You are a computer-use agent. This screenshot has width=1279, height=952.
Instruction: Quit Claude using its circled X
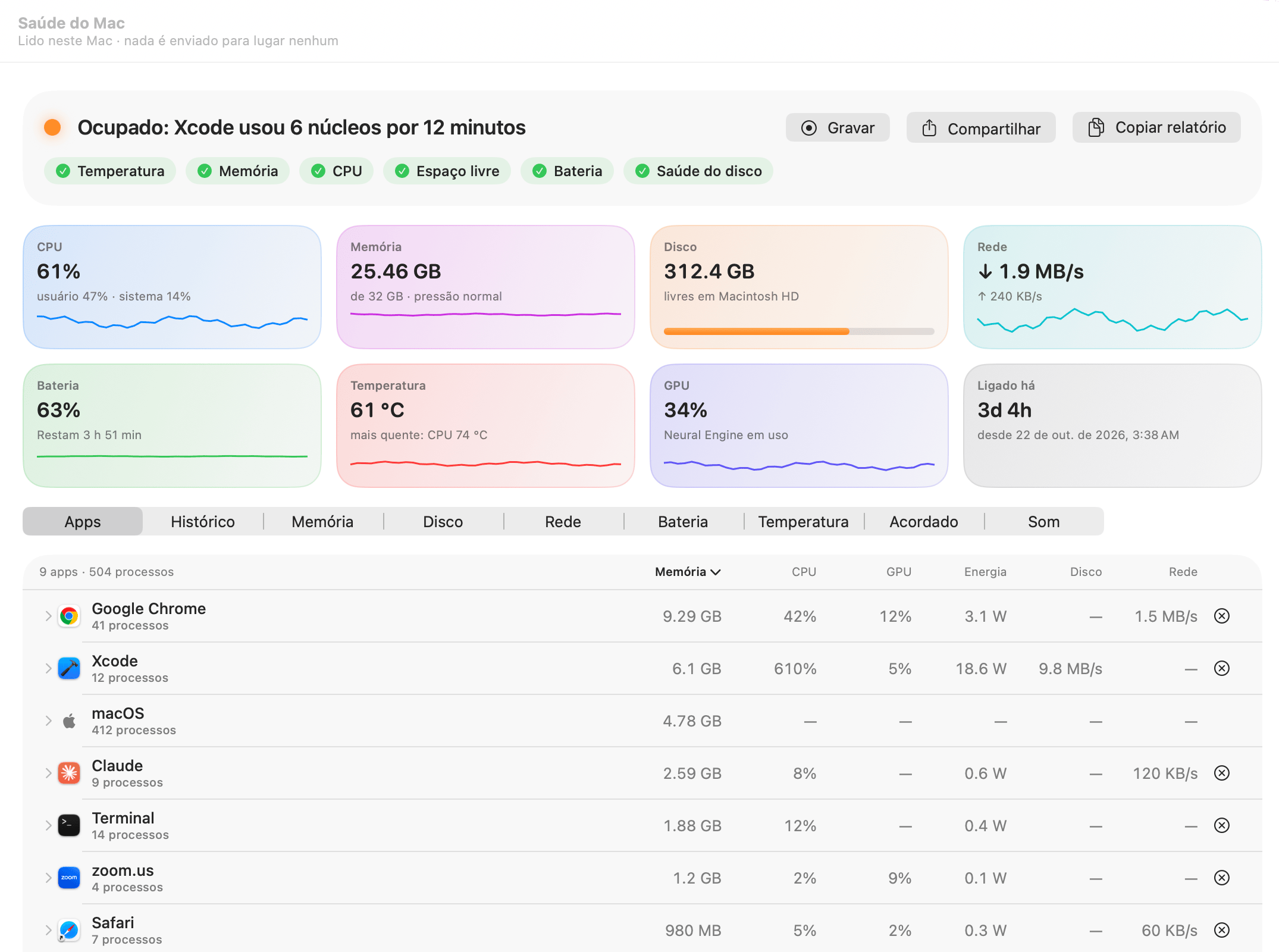coord(1222,773)
